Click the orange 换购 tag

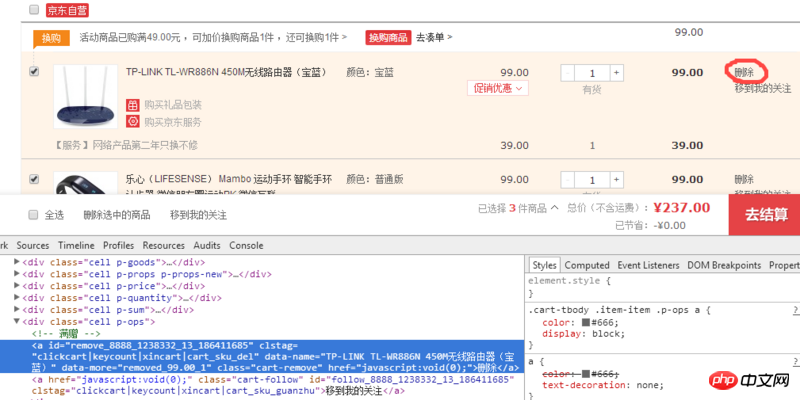click(52, 38)
